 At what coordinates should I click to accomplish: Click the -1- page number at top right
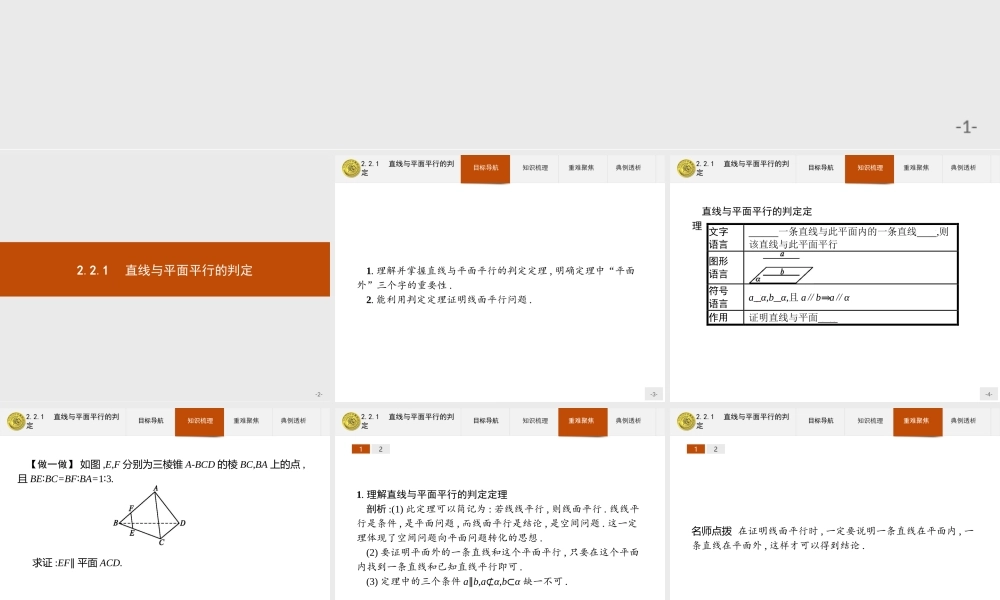(x=965, y=127)
